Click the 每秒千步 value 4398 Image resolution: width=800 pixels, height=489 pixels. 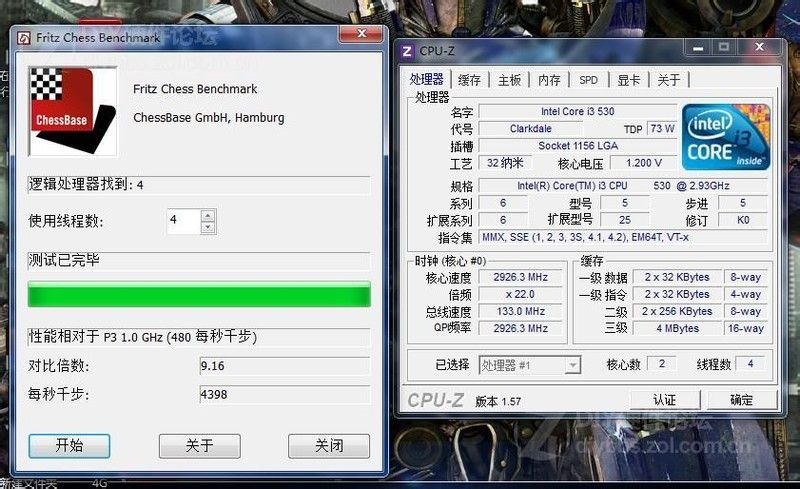(x=285, y=395)
